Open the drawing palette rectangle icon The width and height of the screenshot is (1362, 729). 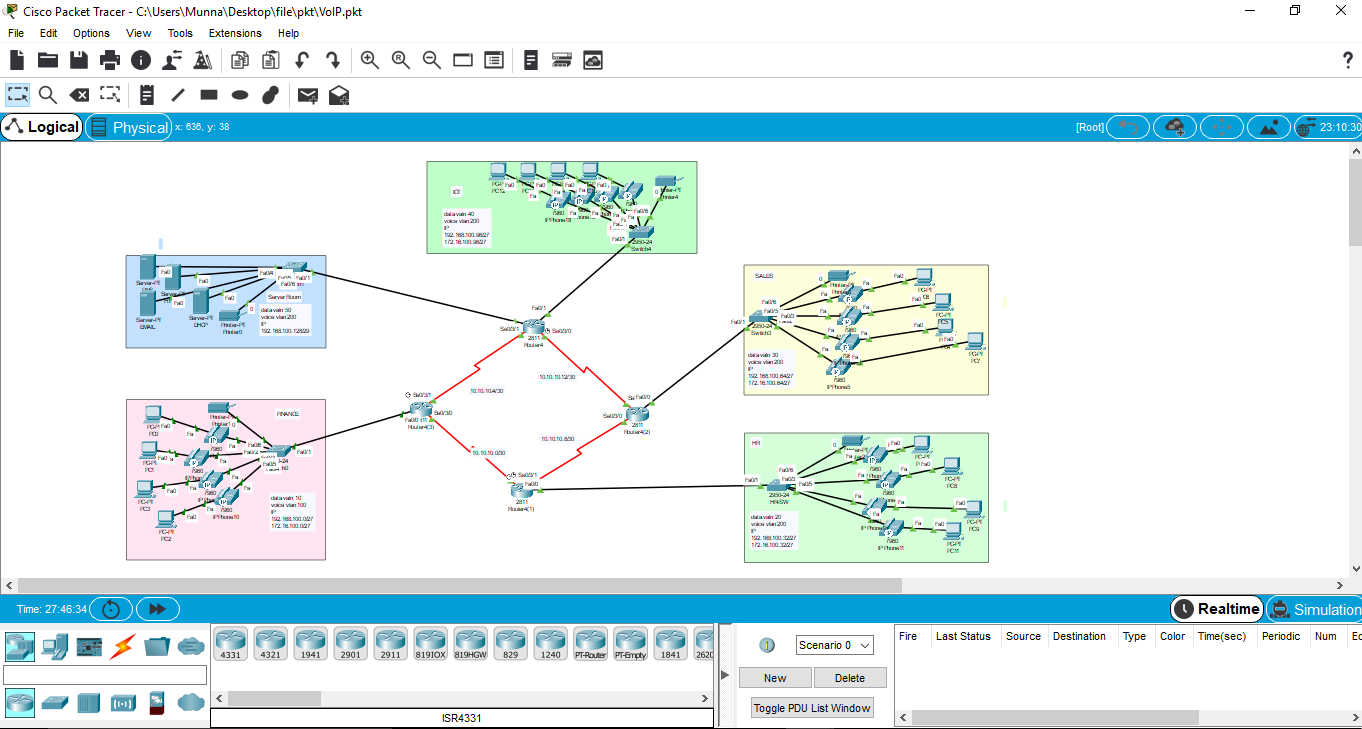[463, 60]
